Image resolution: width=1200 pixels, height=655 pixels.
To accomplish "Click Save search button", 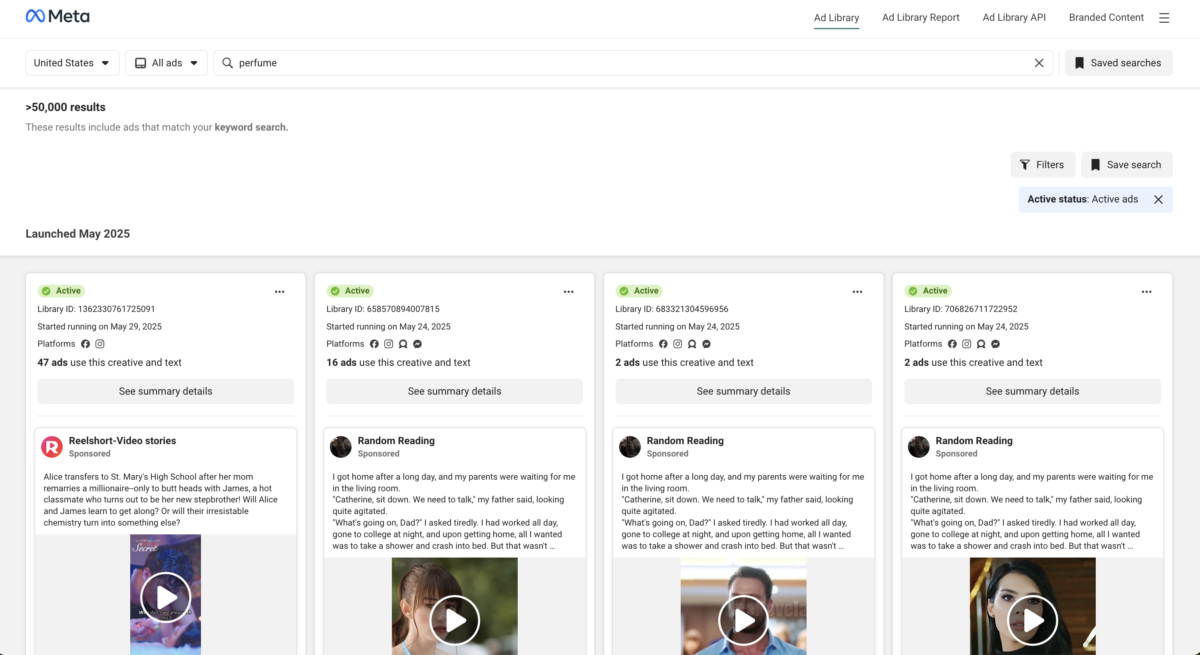I will coord(1126,165).
